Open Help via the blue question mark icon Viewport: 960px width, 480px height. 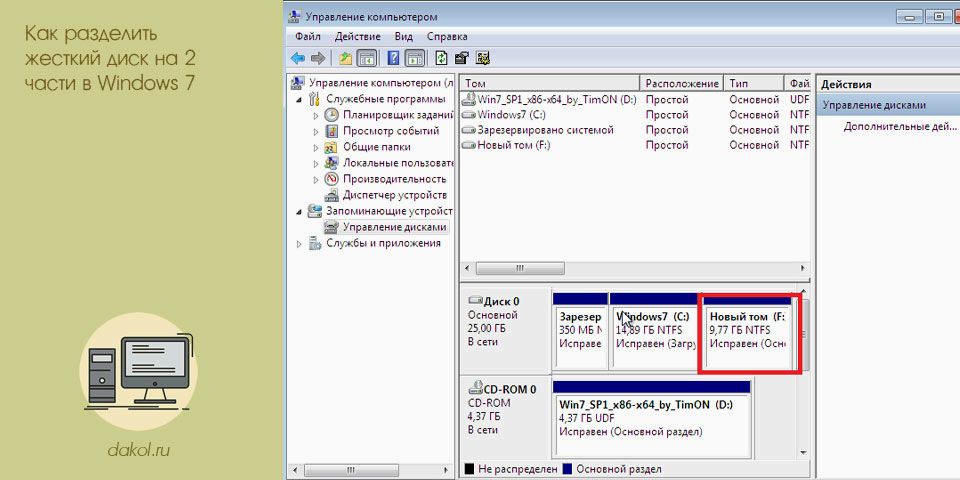click(x=394, y=58)
